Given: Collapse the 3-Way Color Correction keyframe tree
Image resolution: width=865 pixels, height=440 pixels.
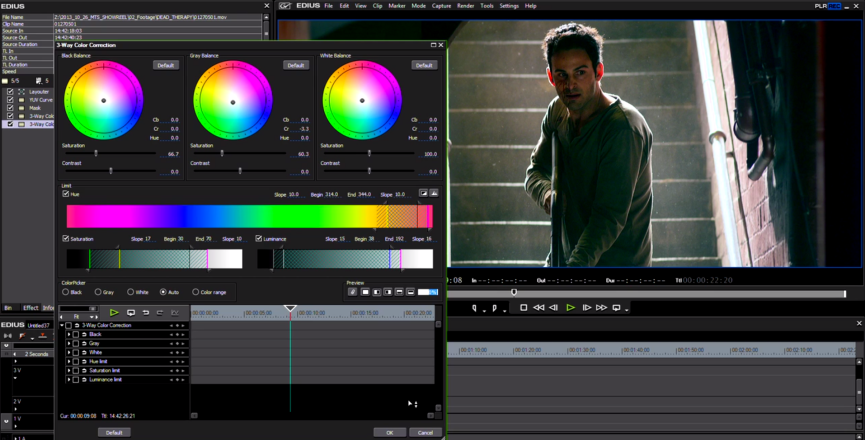Looking at the screenshot, I should [x=62, y=325].
